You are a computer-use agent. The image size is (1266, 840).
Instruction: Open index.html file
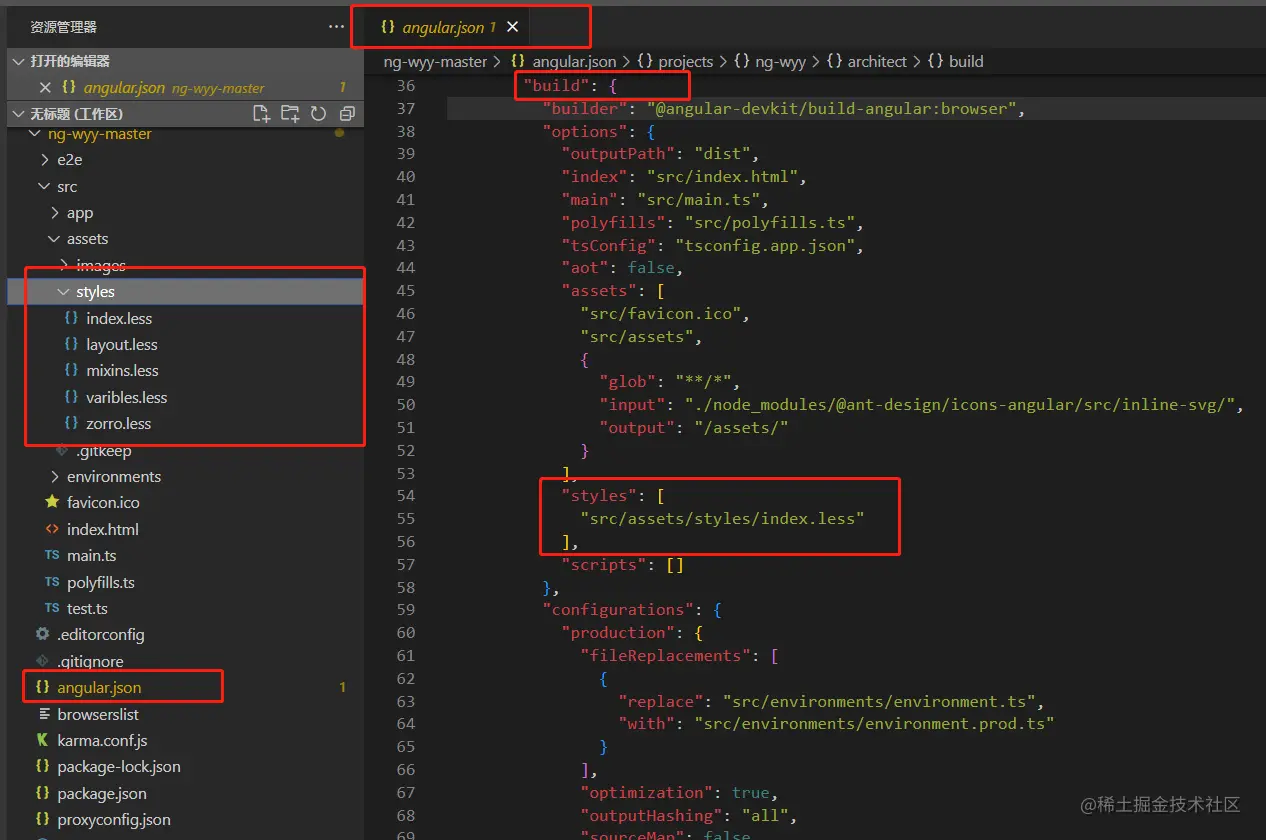[102, 530]
